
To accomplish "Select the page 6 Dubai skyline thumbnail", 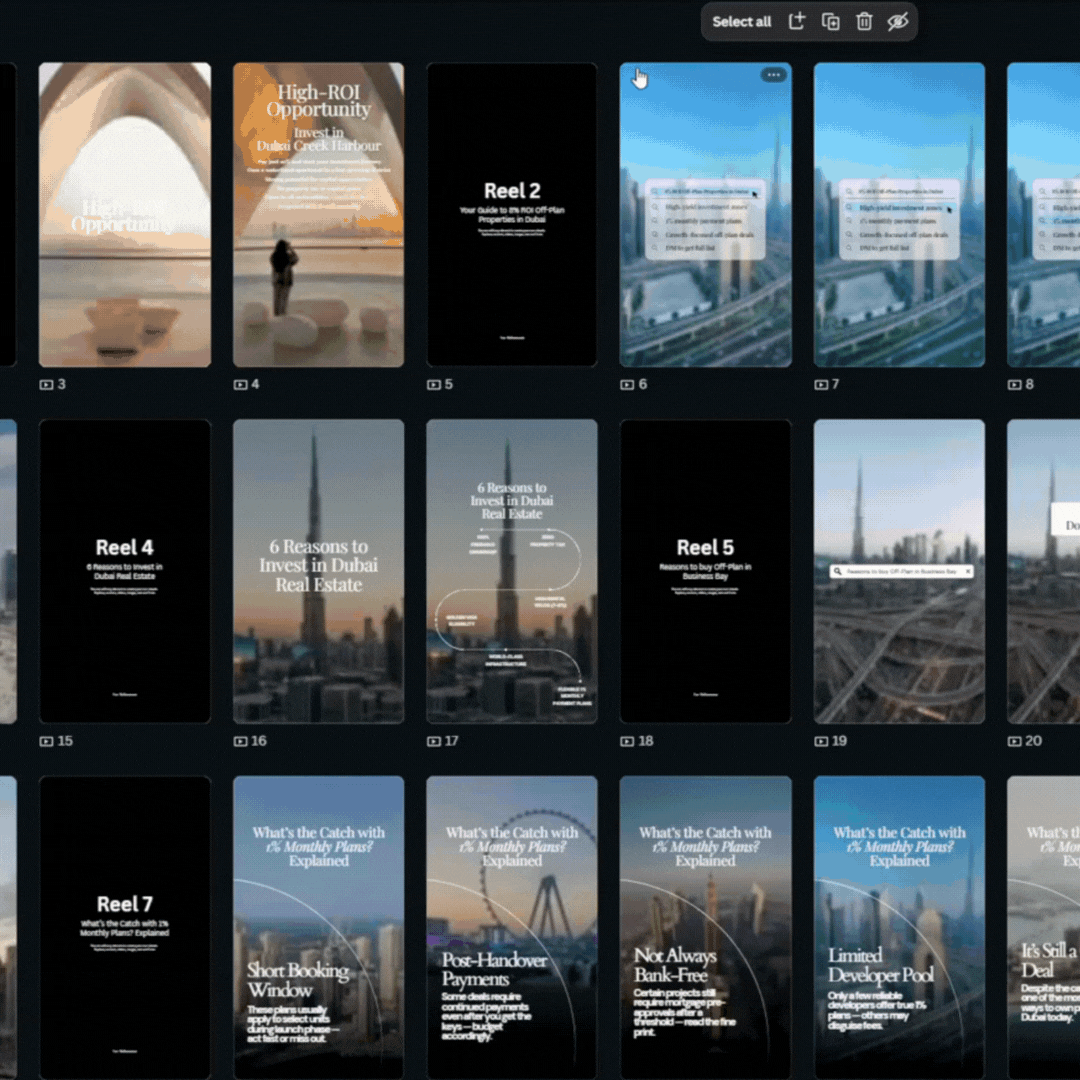I will click(705, 214).
